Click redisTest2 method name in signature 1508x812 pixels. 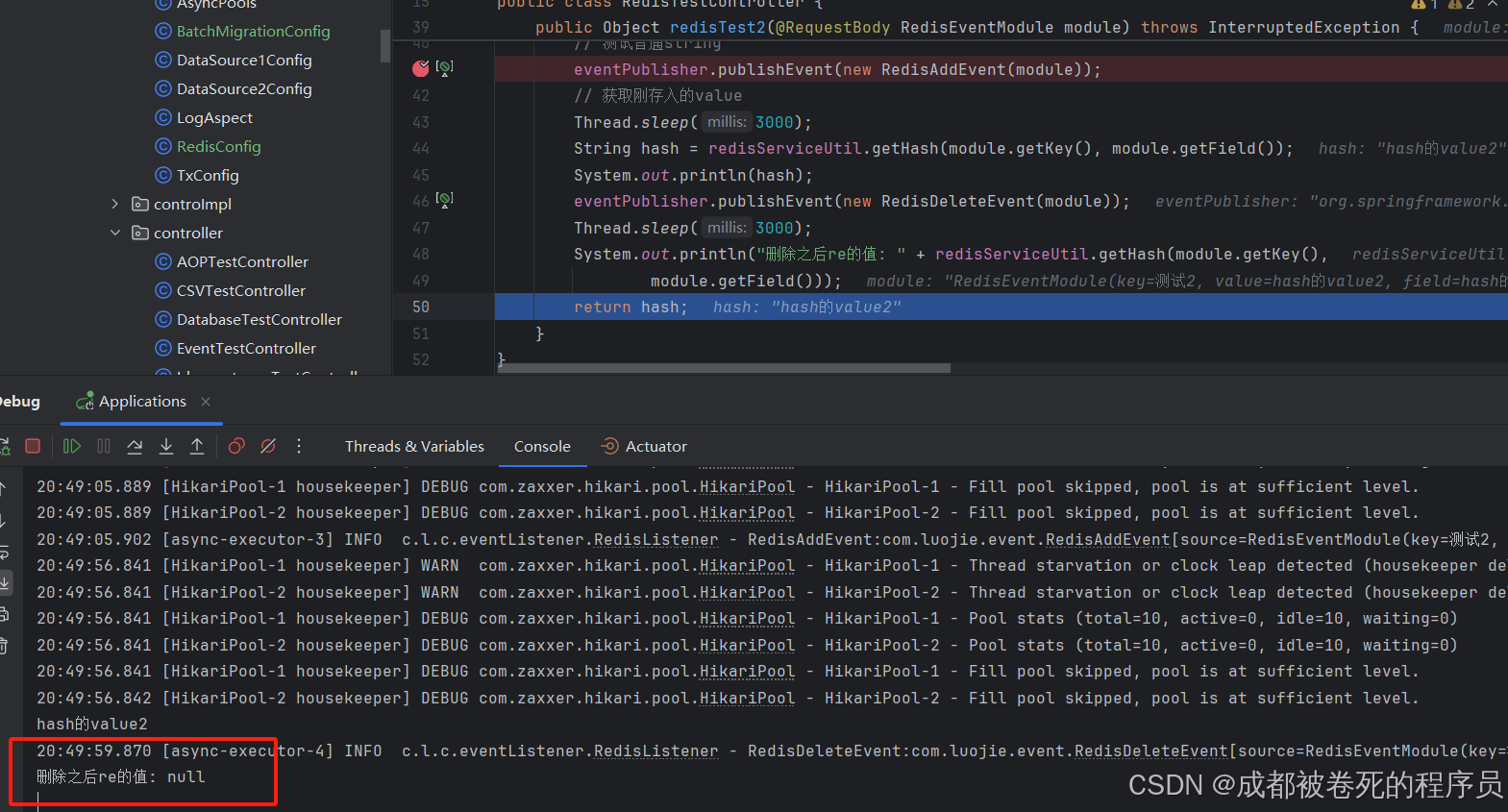pos(717,28)
